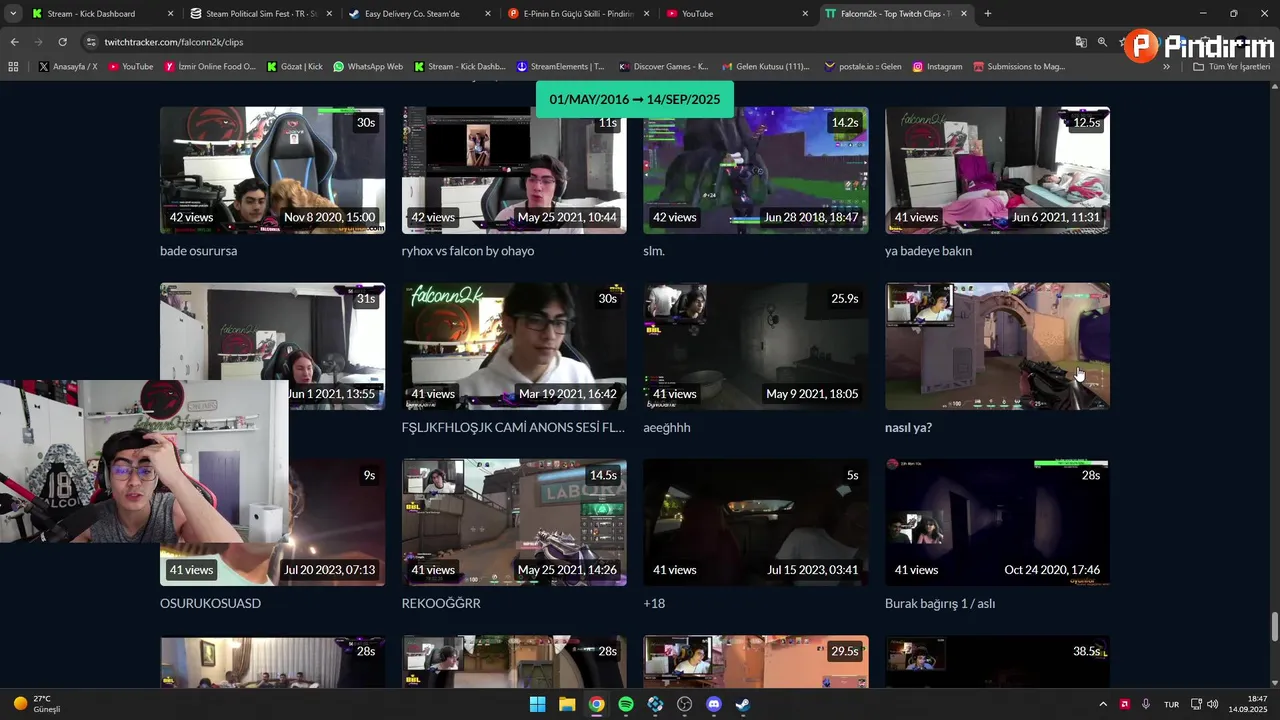Open the 'Burak bağırış 1 / aslı' title
The height and width of the screenshot is (720, 1280).
[940, 603]
